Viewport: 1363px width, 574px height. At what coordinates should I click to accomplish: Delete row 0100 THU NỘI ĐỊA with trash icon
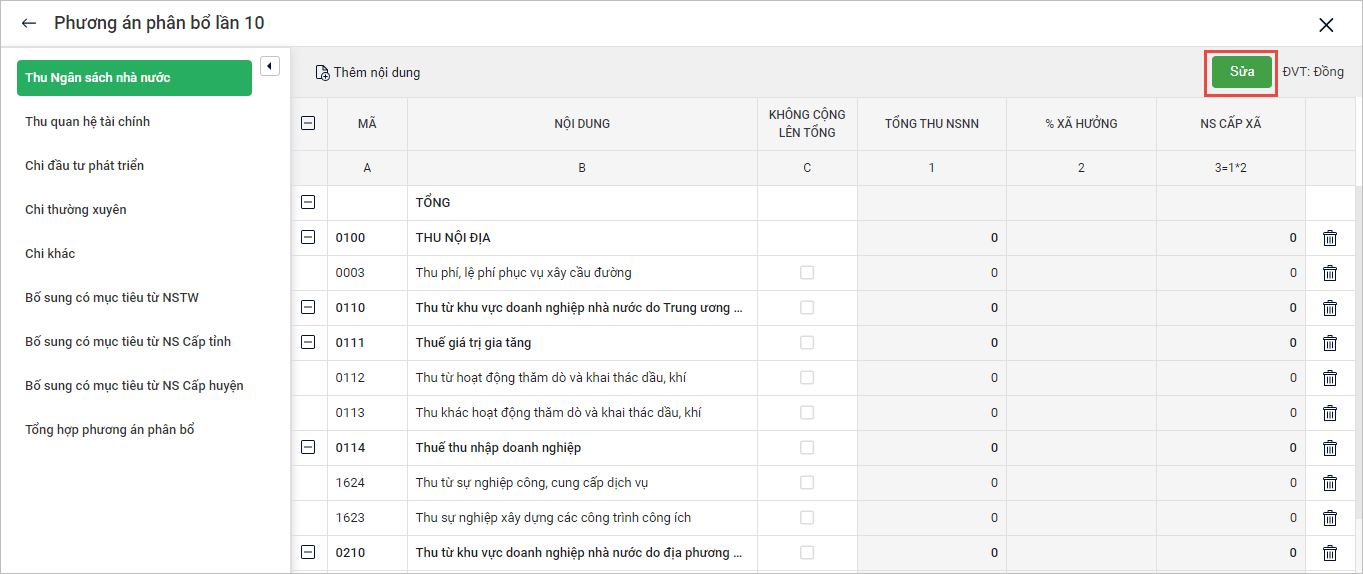tap(1329, 238)
